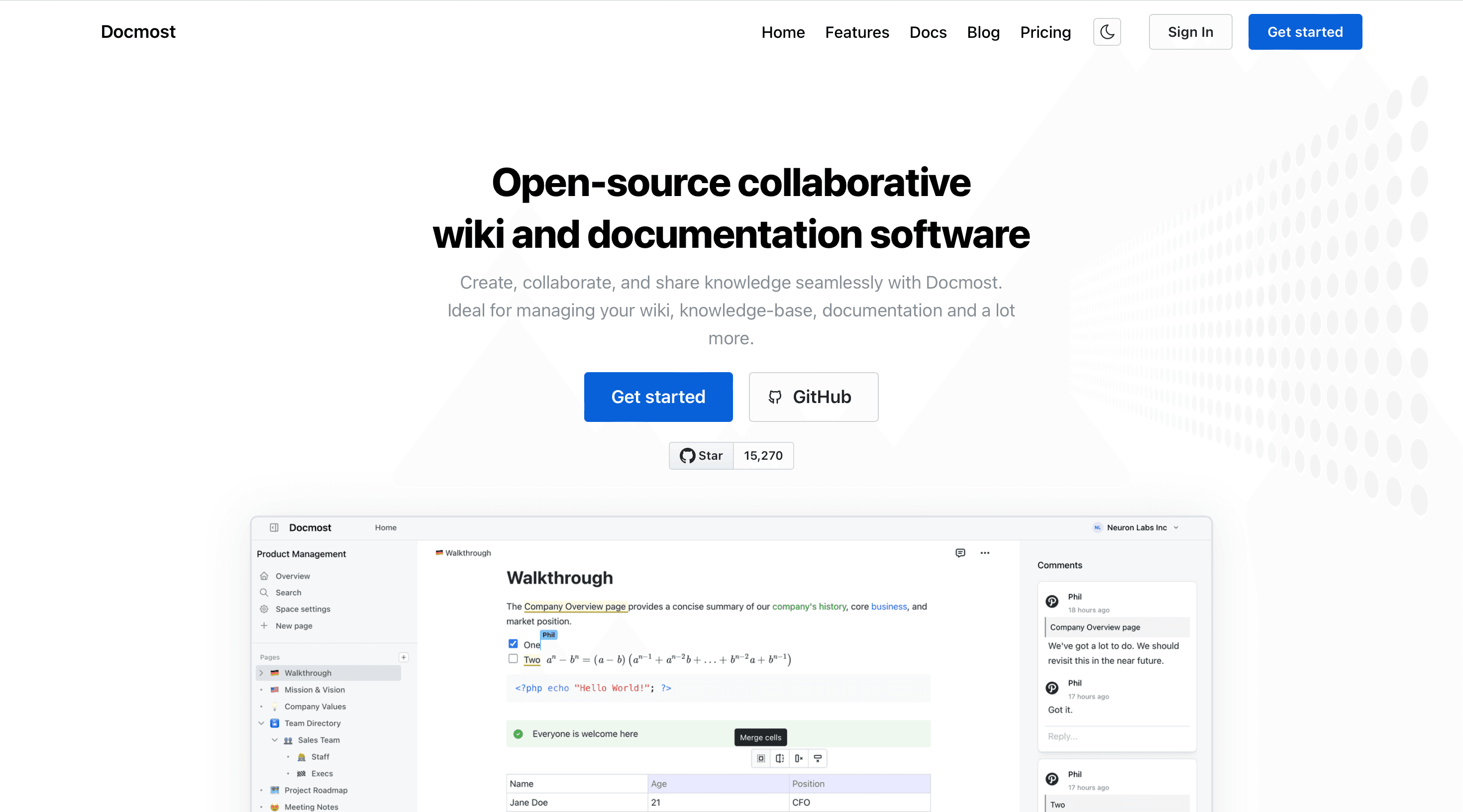1463x812 pixels.
Task: Click the Company Overview page comment quote
Action: [x=1117, y=626]
